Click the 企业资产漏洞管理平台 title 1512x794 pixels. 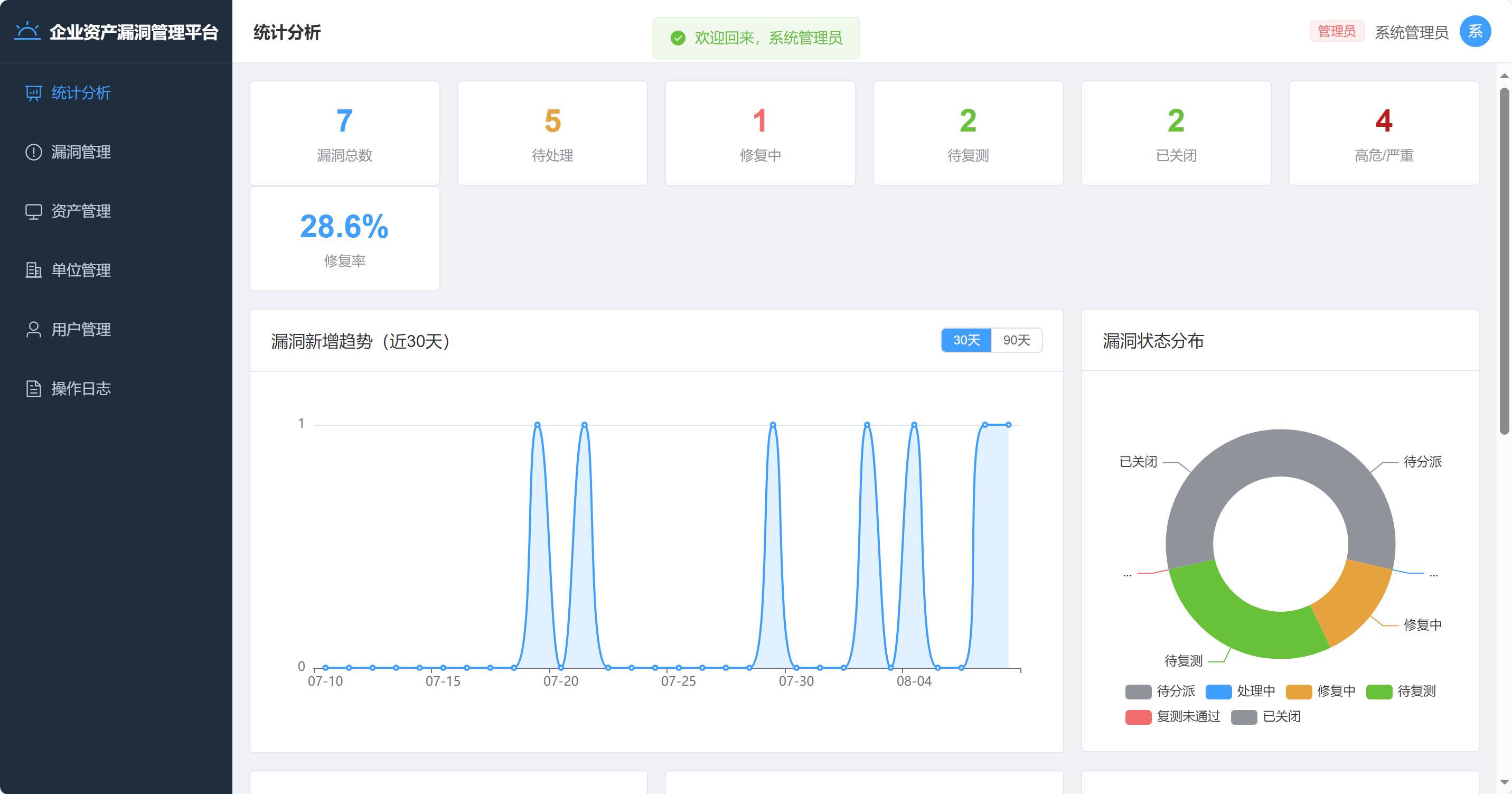(x=134, y=32)
